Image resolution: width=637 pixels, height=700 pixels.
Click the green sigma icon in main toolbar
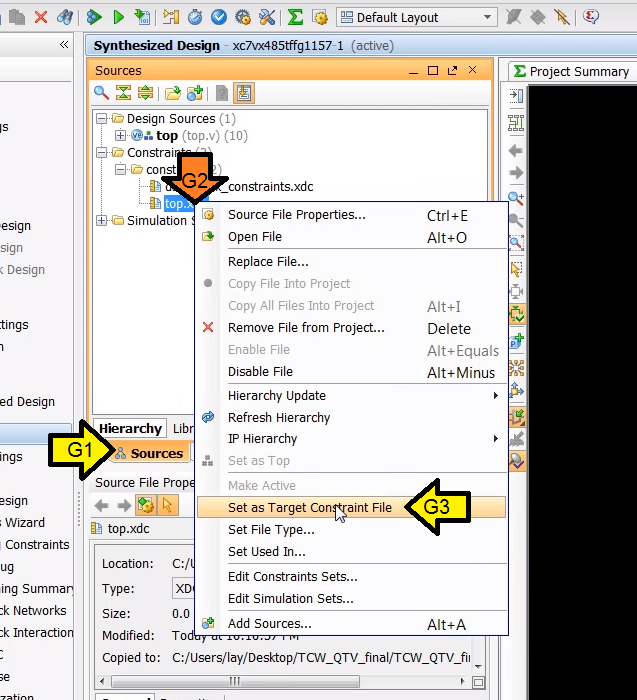click(295, 17)
